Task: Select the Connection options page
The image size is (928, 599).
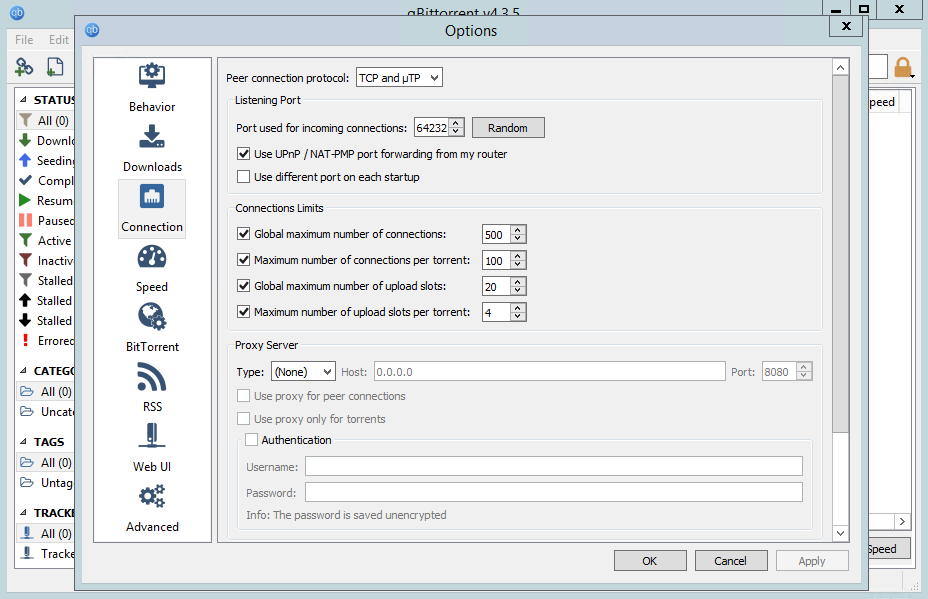Action: click(x=152, y=209)
